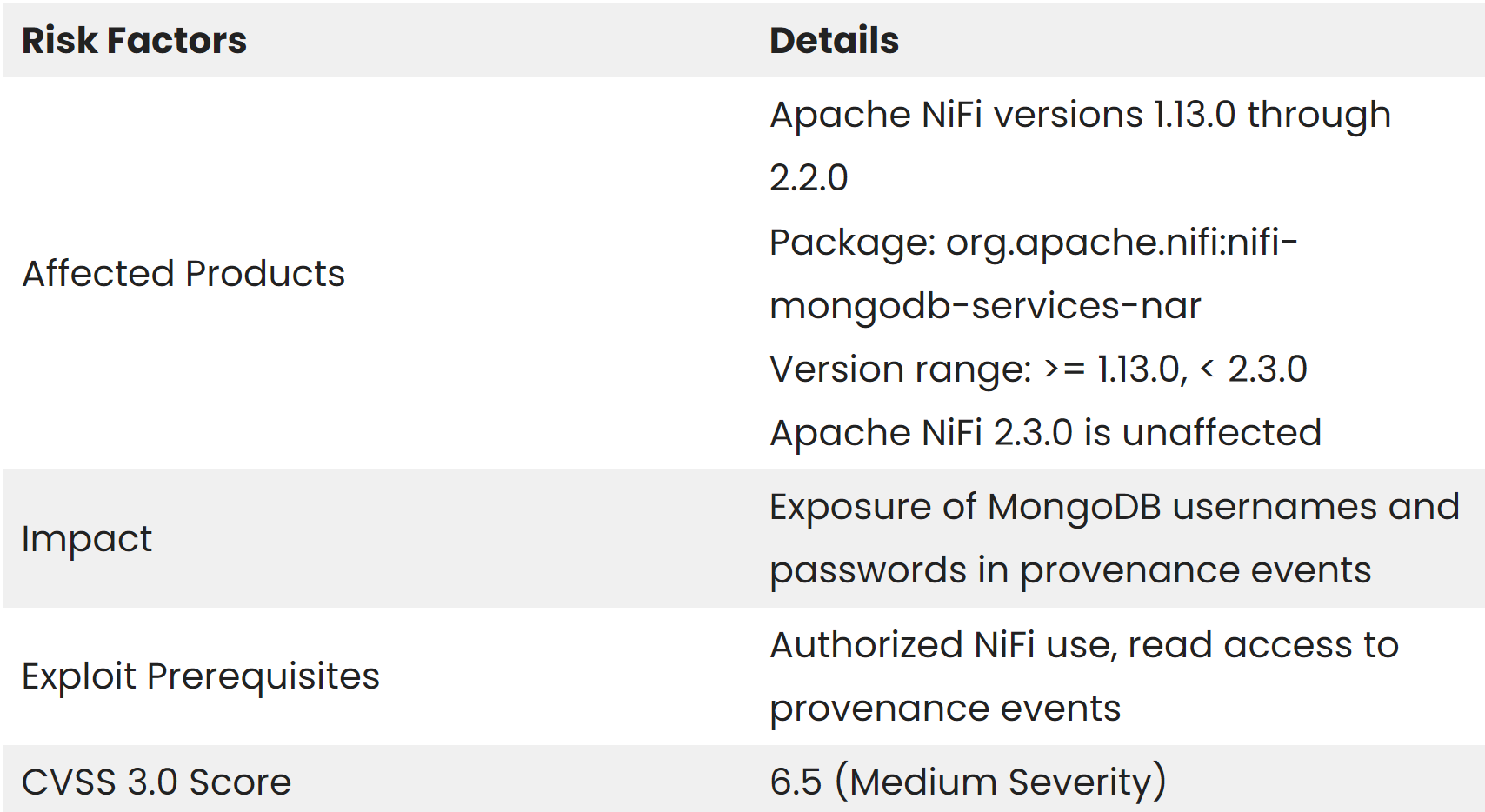1485x812 pixels.
Task: Click the CVSS 3.0 Score label
Action: (x=156, y=782)
